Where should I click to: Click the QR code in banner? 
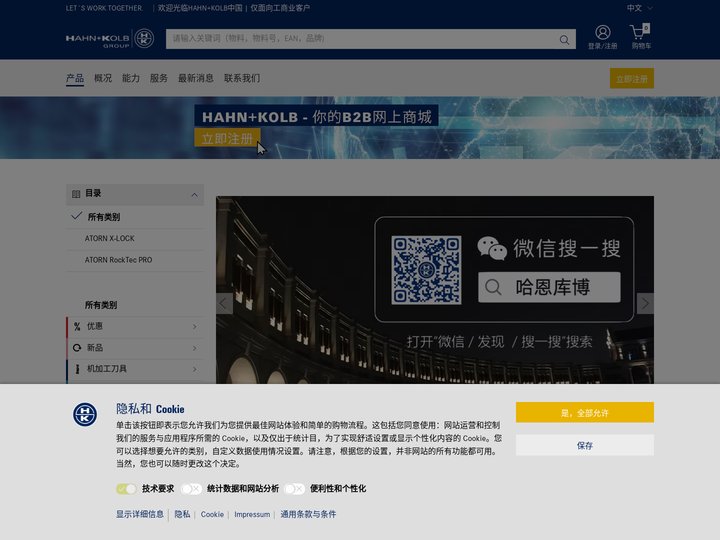click(x=426, y=270)
